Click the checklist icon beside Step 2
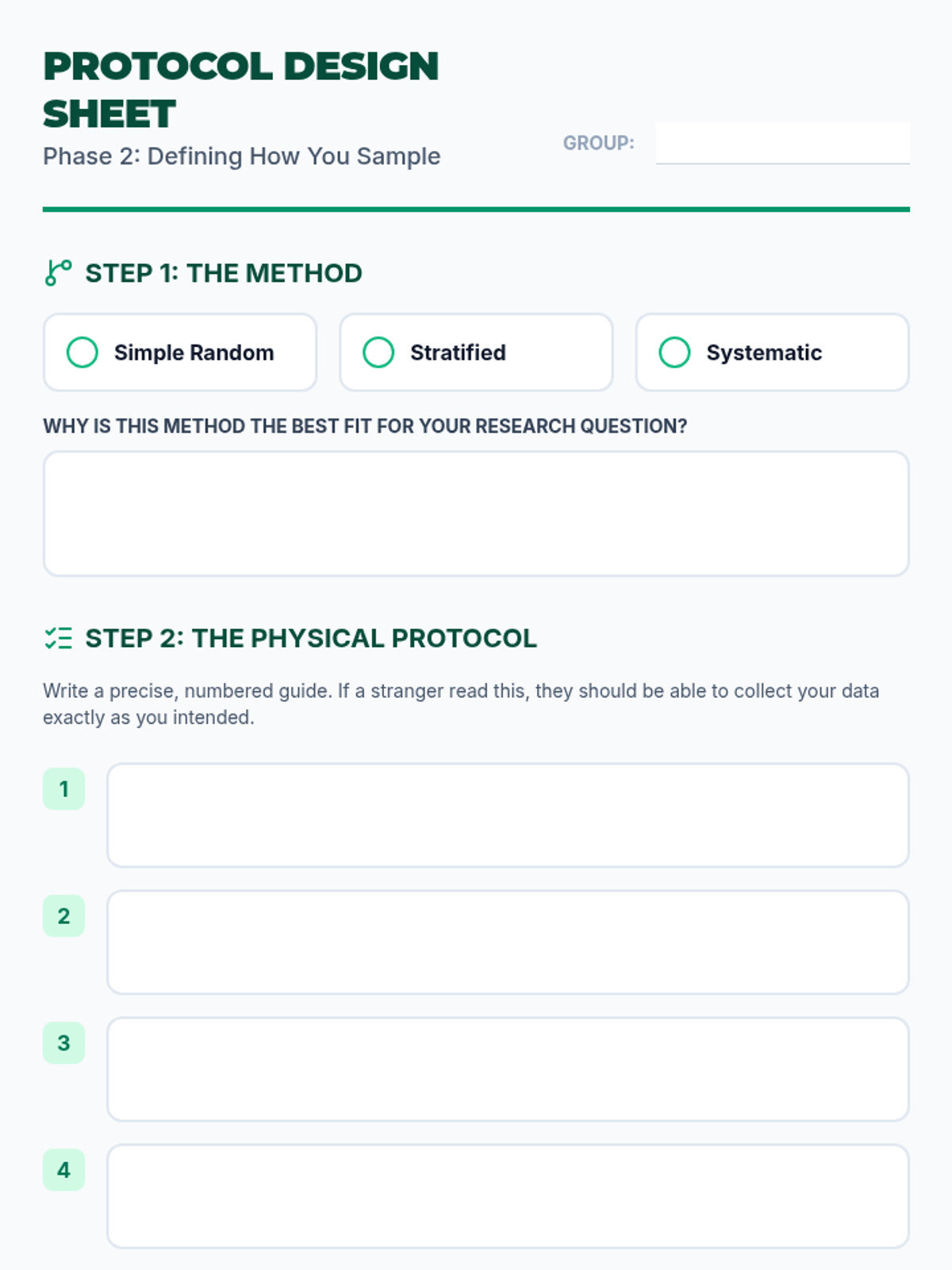 coord(58,638)
